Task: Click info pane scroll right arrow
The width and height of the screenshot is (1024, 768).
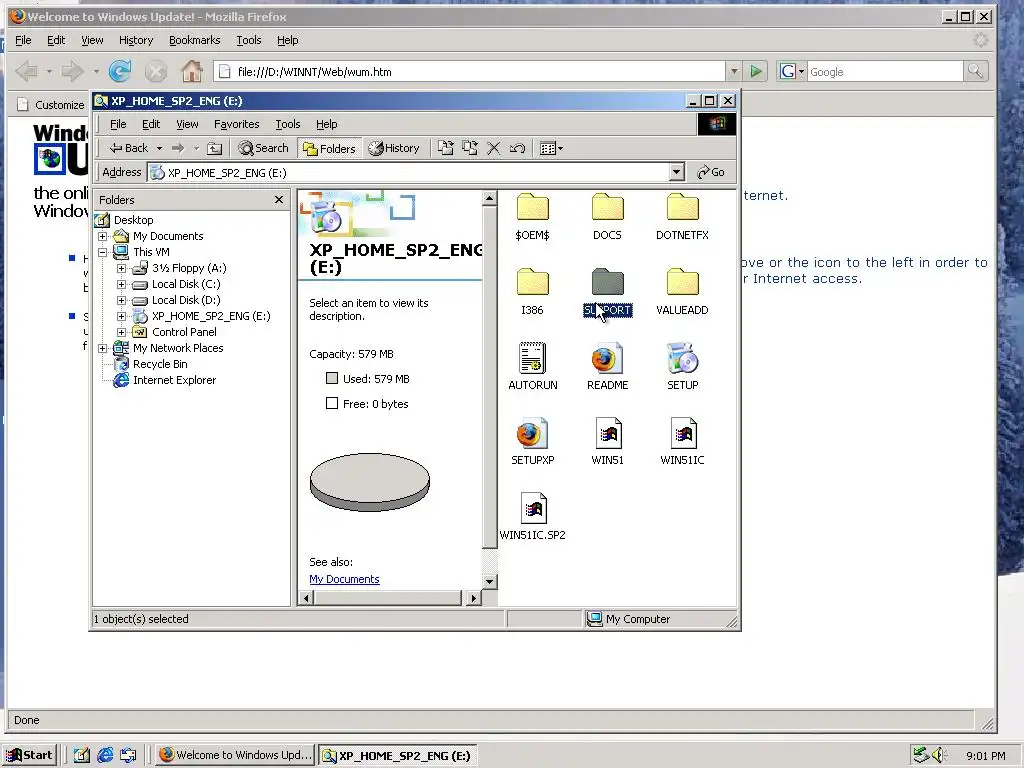Action: [x=474, y=598]
